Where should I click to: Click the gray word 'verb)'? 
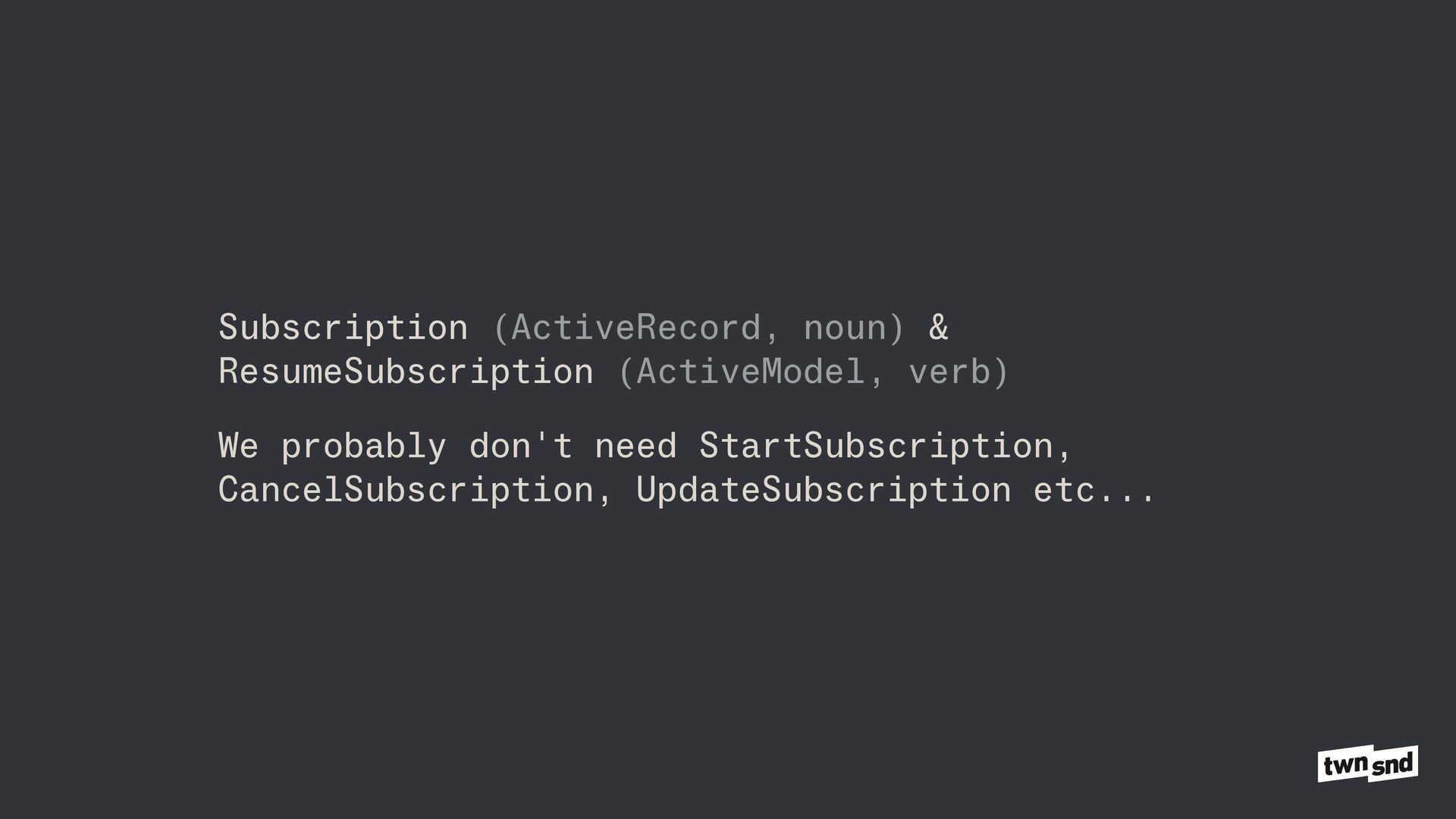pyautogui.click(x=959, y=372)
